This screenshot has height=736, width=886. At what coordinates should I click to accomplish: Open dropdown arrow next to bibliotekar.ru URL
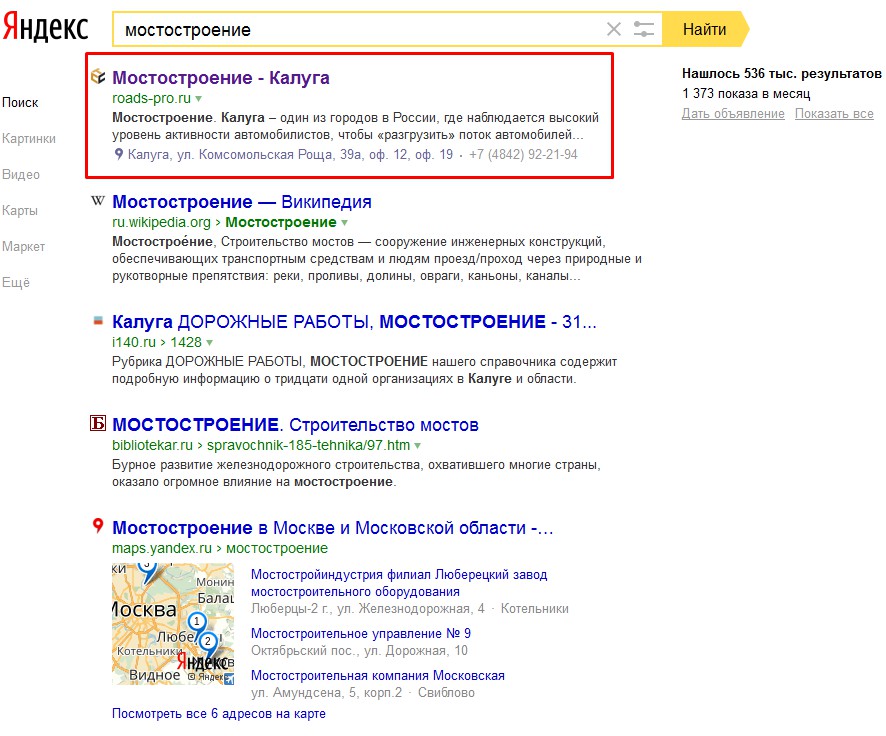418,446
